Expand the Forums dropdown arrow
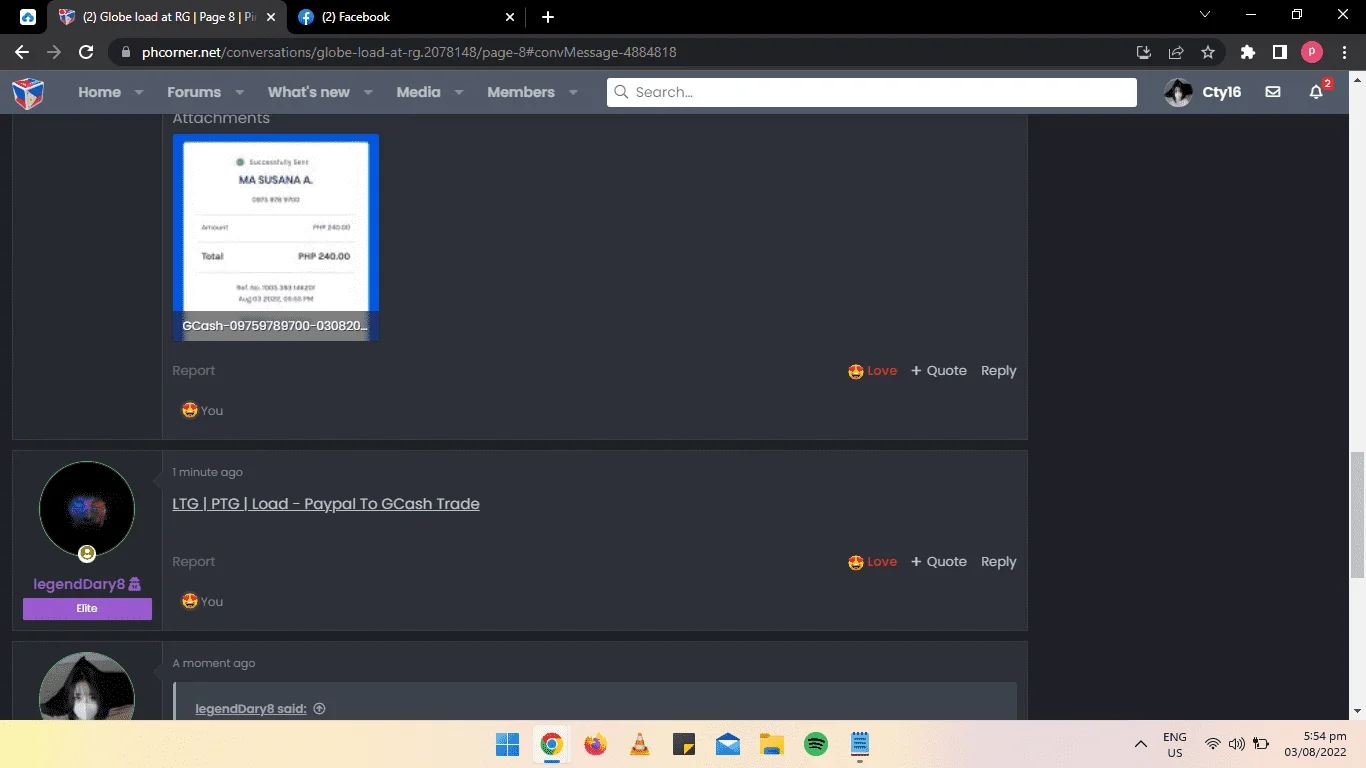The height and width of the screenshot is (768, 1366). [x=239, y=92]
